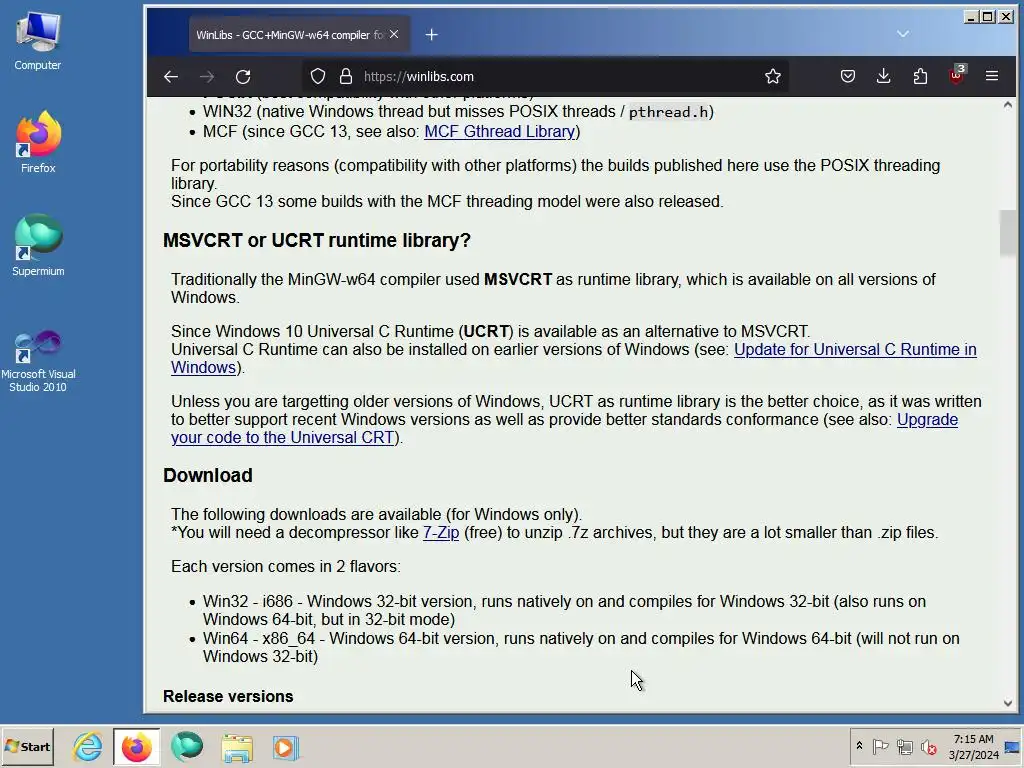Open the Firefox hamburger application menu
Screen dimensions: 1024x768
pyautogui.click(x=991, y=76)
